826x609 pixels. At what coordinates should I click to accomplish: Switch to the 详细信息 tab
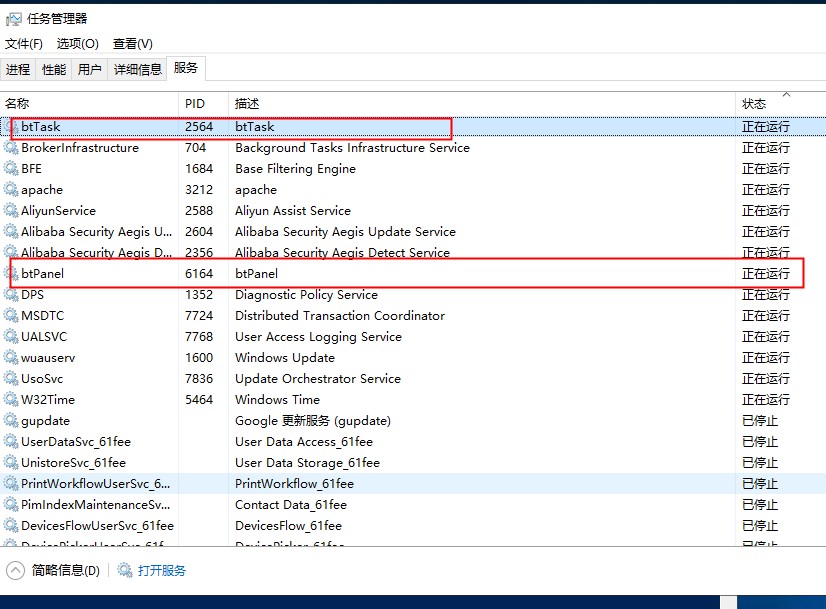coord(137,70)
